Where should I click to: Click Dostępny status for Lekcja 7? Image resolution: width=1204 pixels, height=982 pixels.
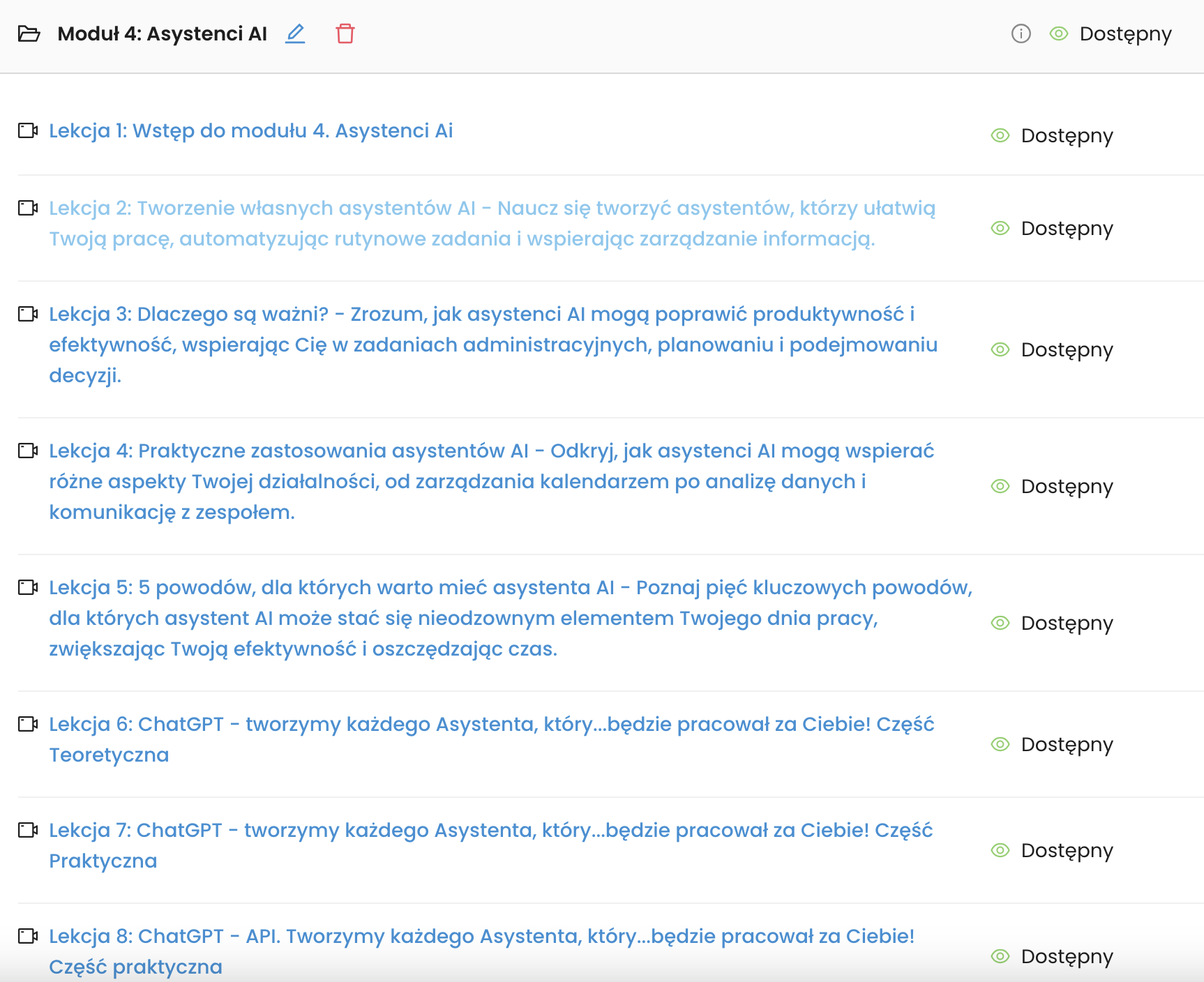[x=1067, y=851]
